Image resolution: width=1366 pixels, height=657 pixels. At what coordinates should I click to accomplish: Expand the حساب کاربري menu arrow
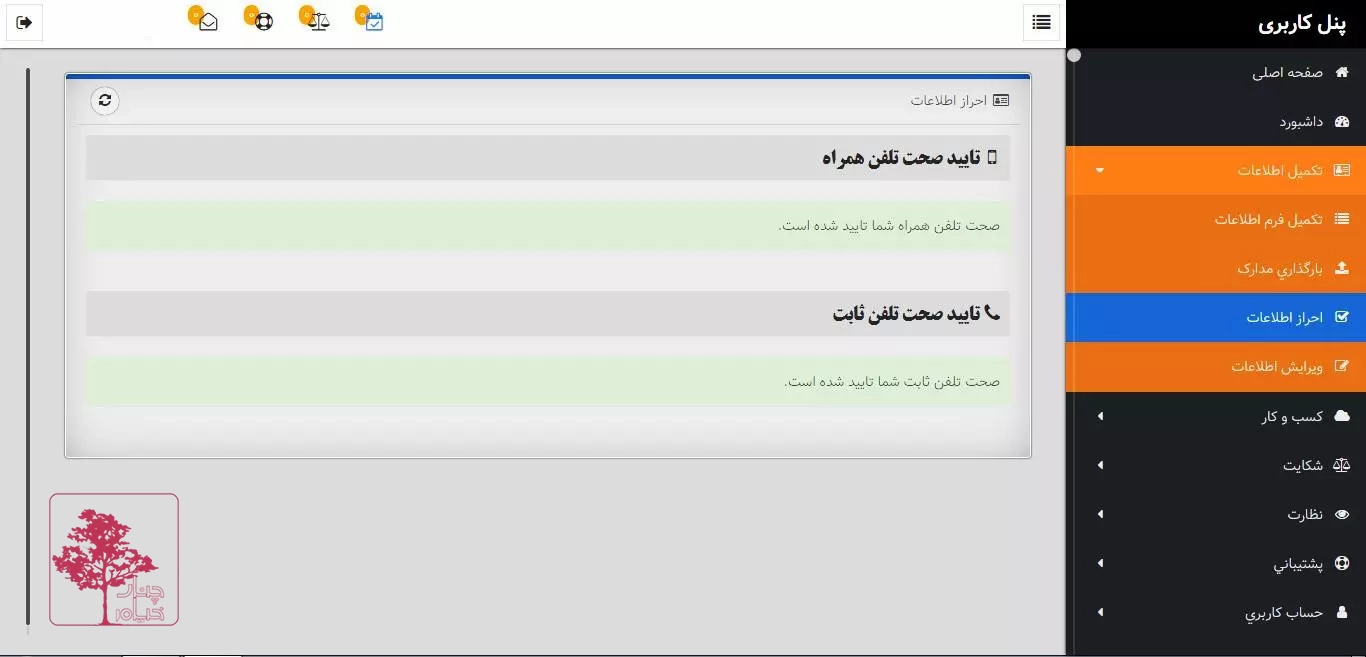coord(1100,612)
